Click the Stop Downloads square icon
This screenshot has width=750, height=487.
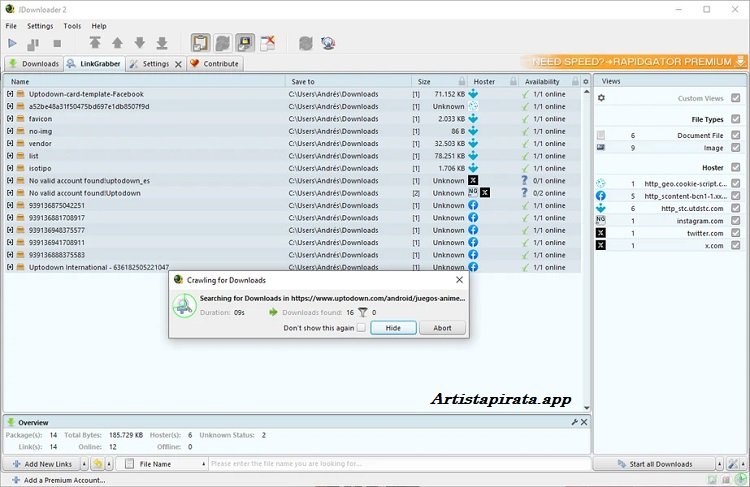click(57, 43)
